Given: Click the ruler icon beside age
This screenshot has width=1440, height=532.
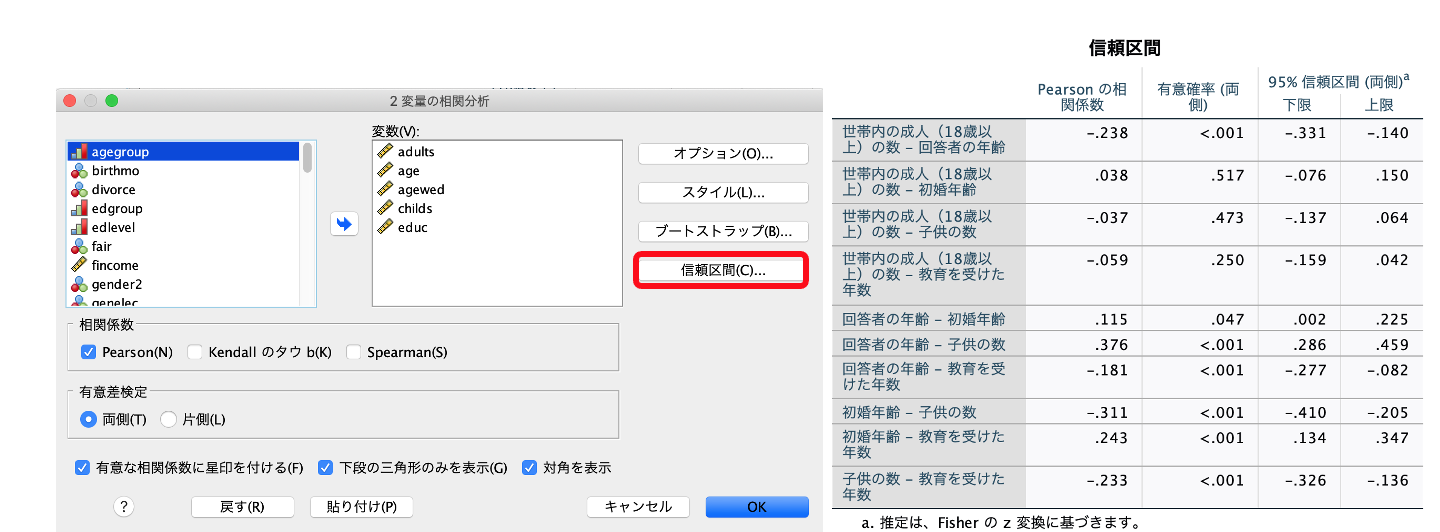Looking at the screenshot, I should click(x=384, y=171).
